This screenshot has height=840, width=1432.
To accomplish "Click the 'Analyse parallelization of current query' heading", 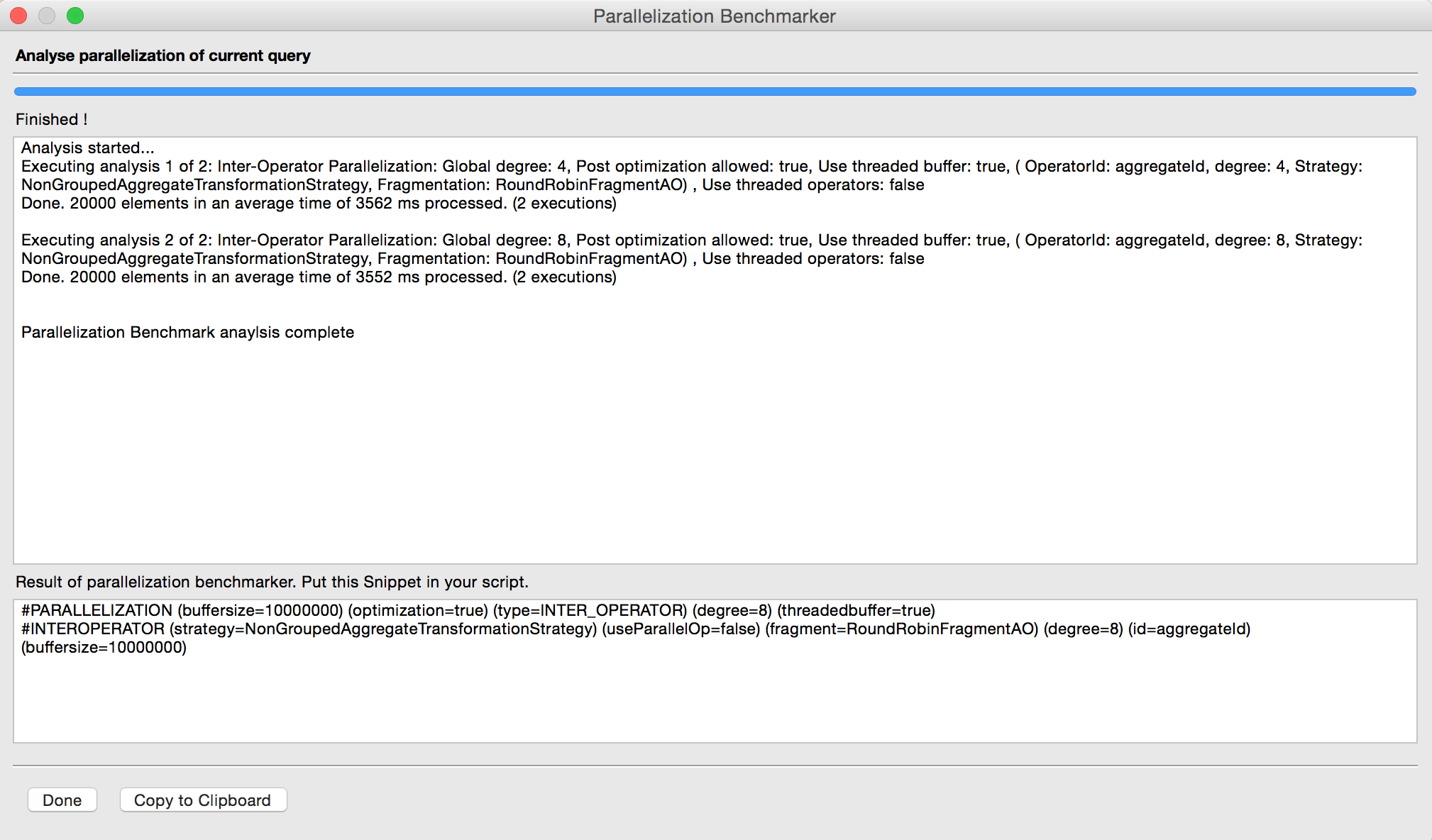I will [163, 55].
